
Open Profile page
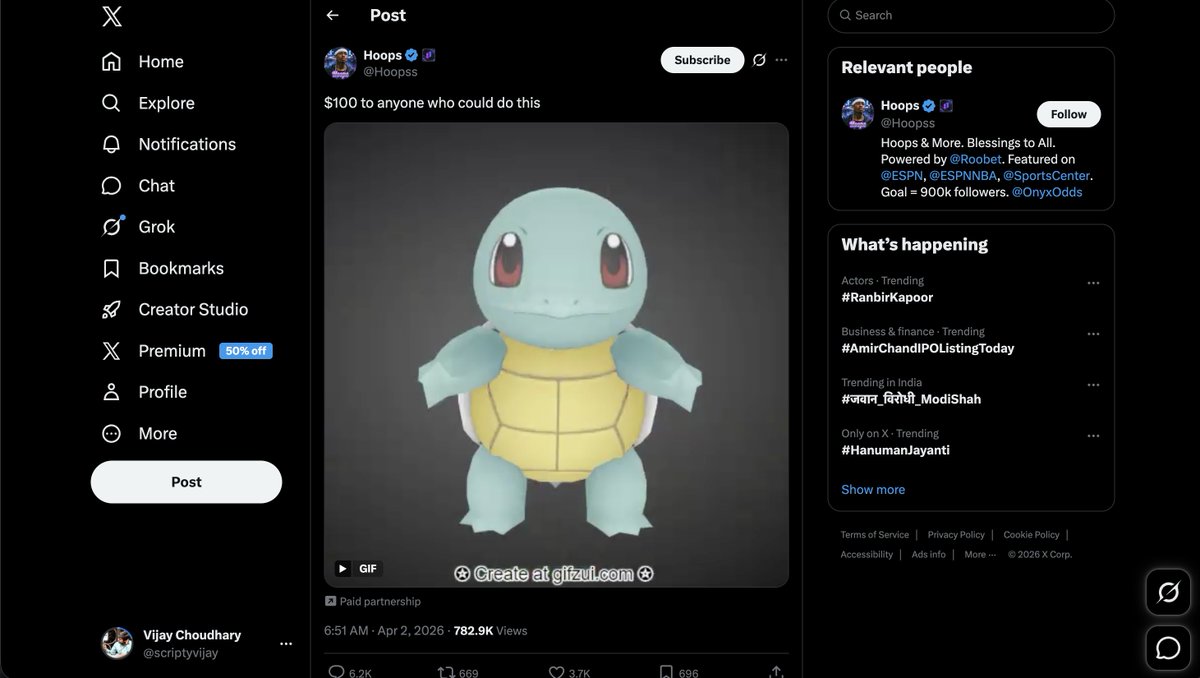pyautogui.click(x=144, y=392)
